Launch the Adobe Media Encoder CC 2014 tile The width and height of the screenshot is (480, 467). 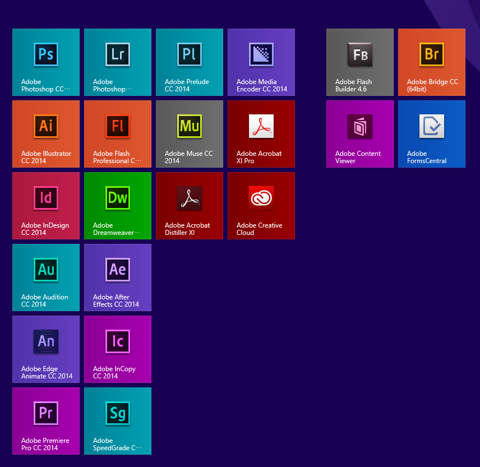point(261,62)
